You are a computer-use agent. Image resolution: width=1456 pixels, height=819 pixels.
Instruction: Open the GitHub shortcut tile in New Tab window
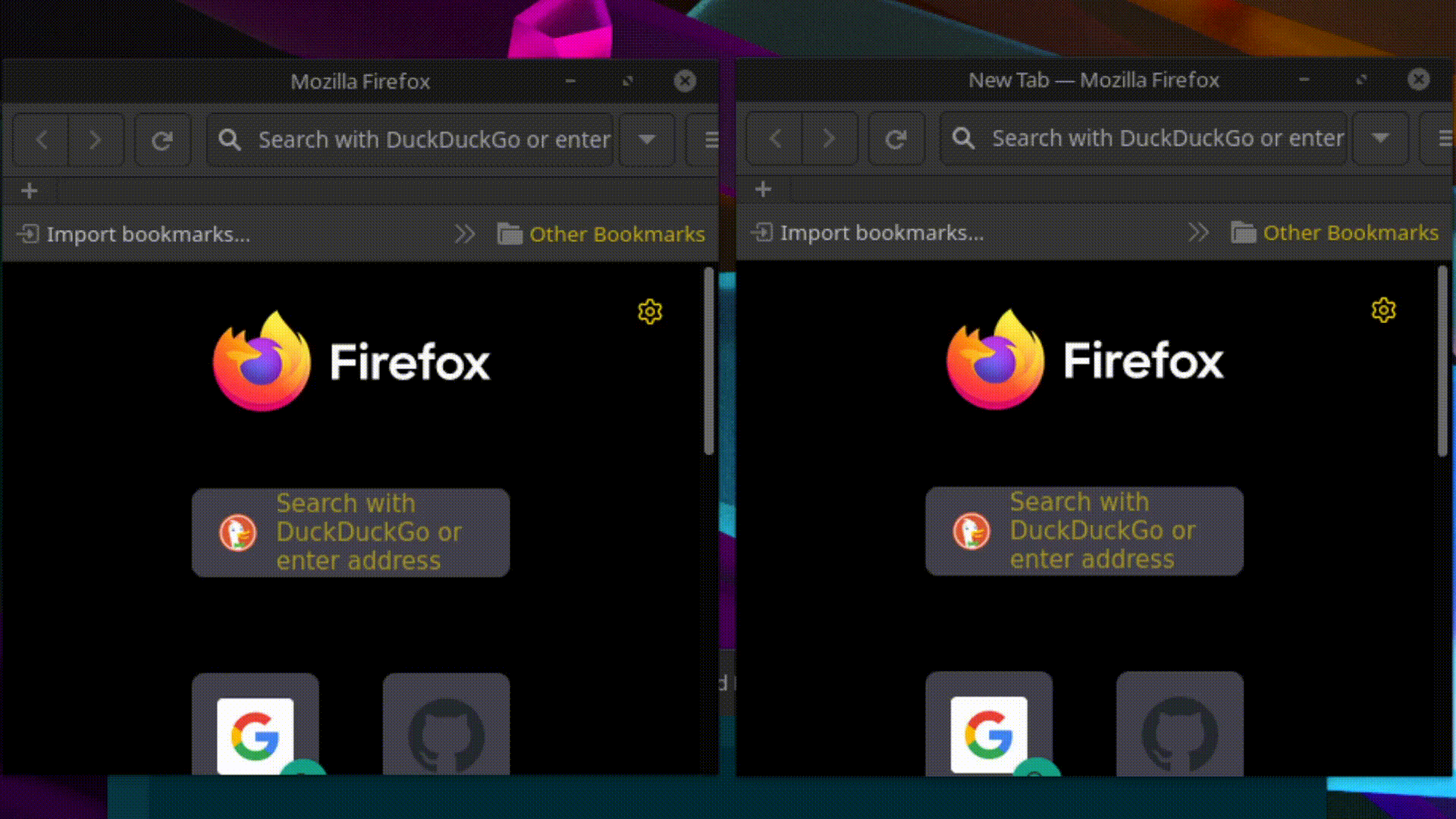(x=1180, y=723)
